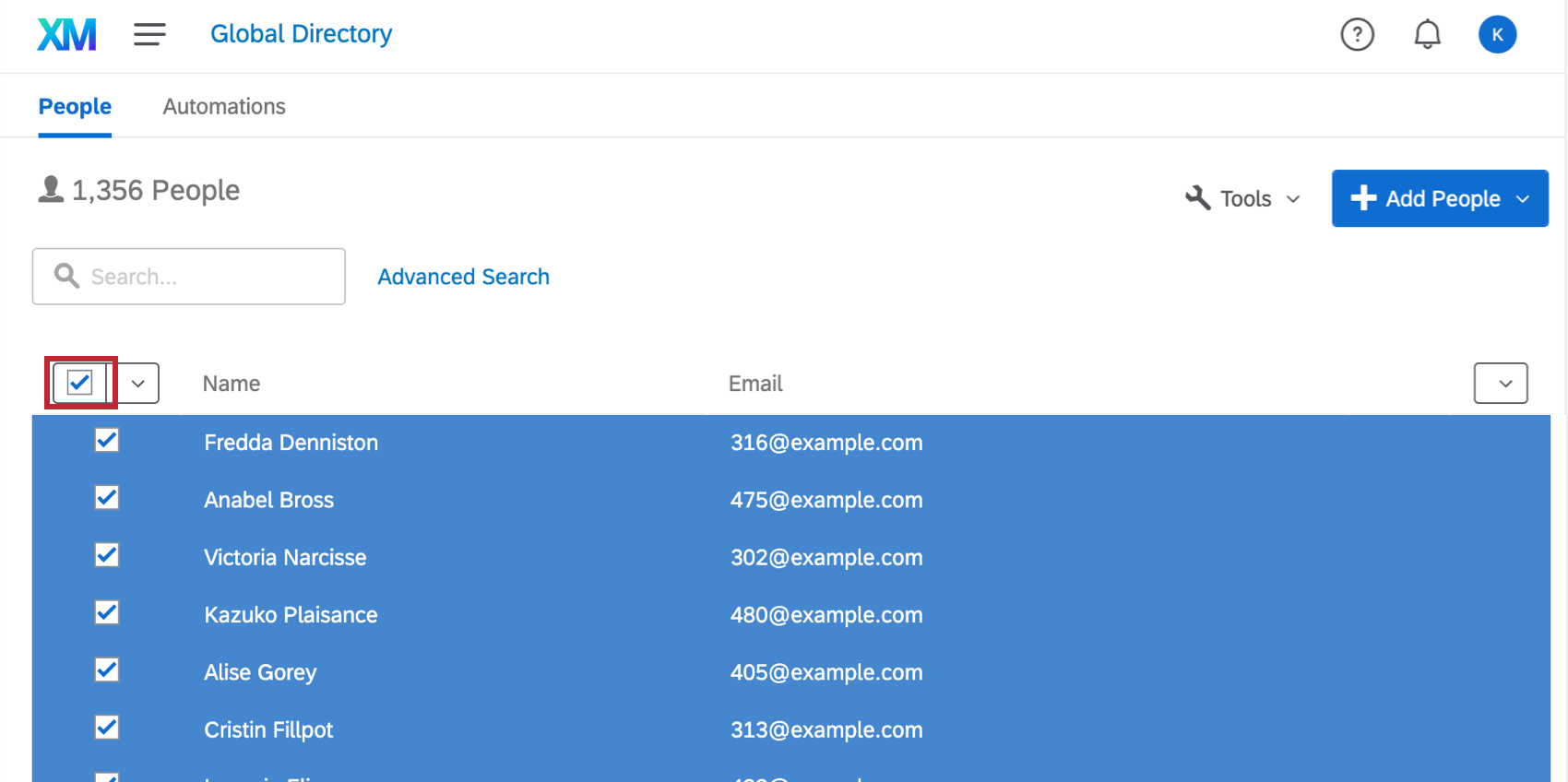Uncheck the select-all checkbox in header
Viewport: 1568px width, 782px height.
tap(80, 383)
